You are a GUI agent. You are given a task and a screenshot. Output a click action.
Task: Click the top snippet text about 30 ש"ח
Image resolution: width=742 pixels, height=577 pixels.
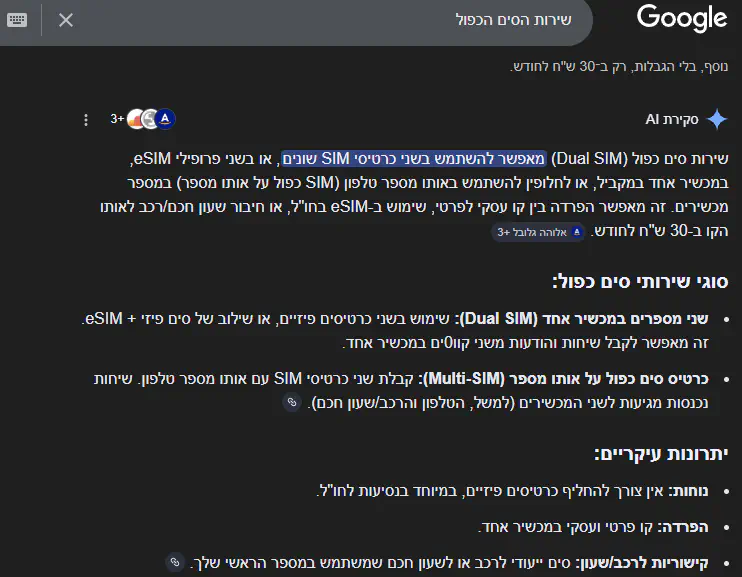click(x=619, y=66)
